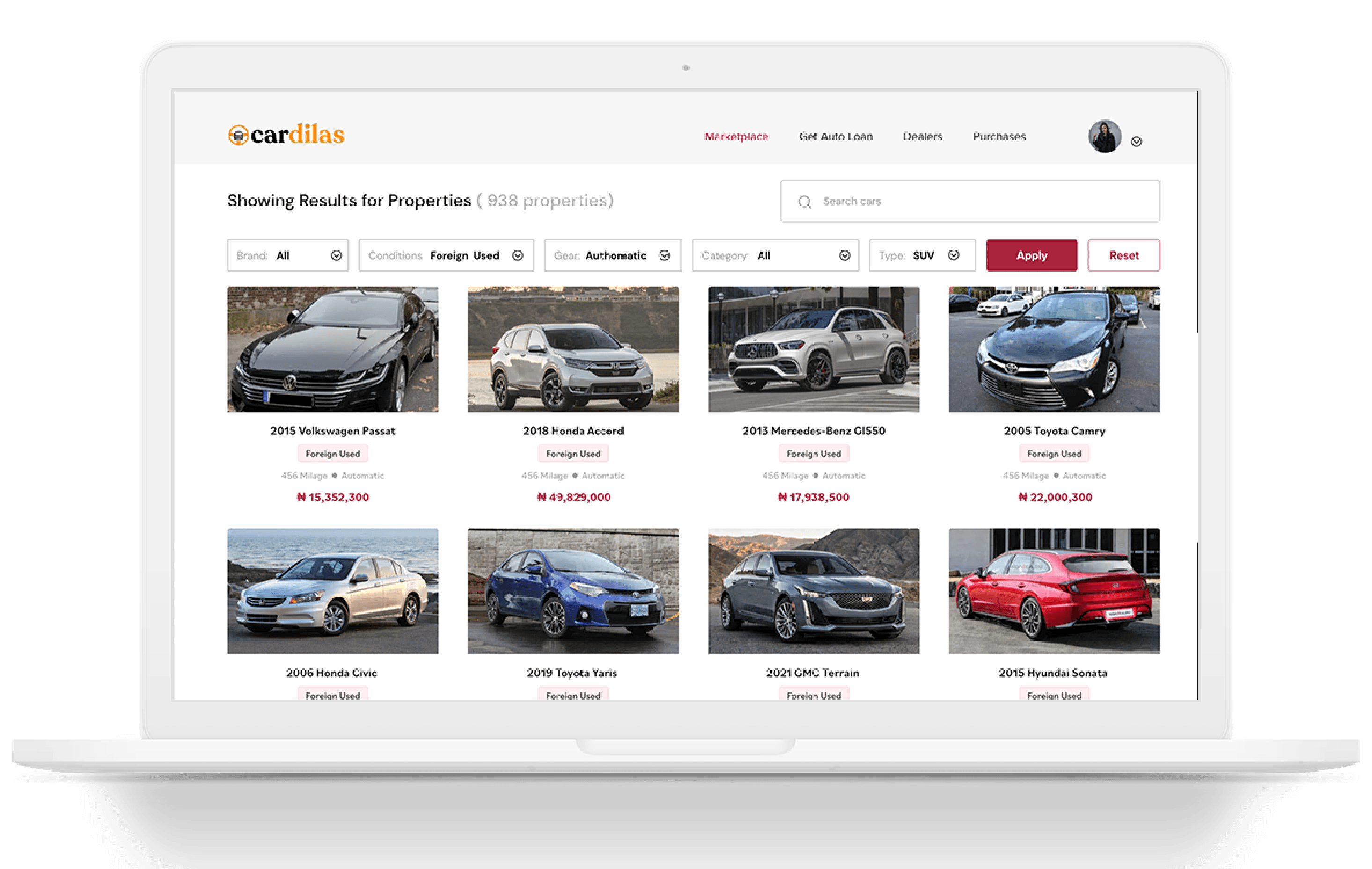This screenshot has width=1372, height=869.
Task: Open the user profile avatar
Action: 1104,136
